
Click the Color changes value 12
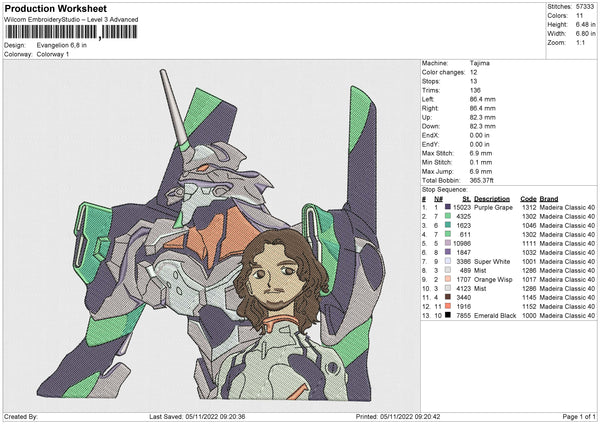point(473,72)
